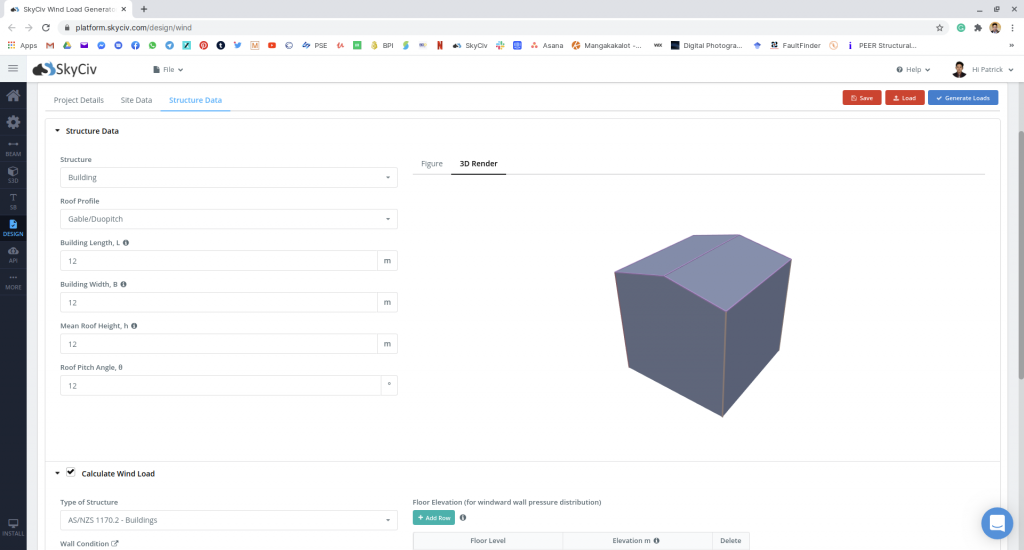Bookmark page with the star icon

click(x=940, y=28)
